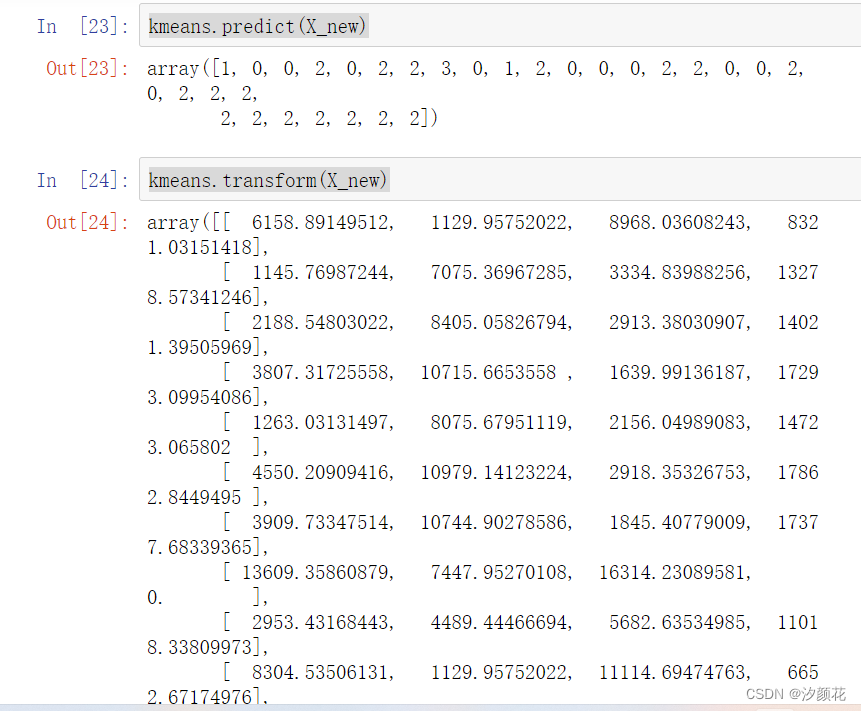
Task: Click the first line of Out[23] array output
Action: pyautogui.click(x=475, y=69)
